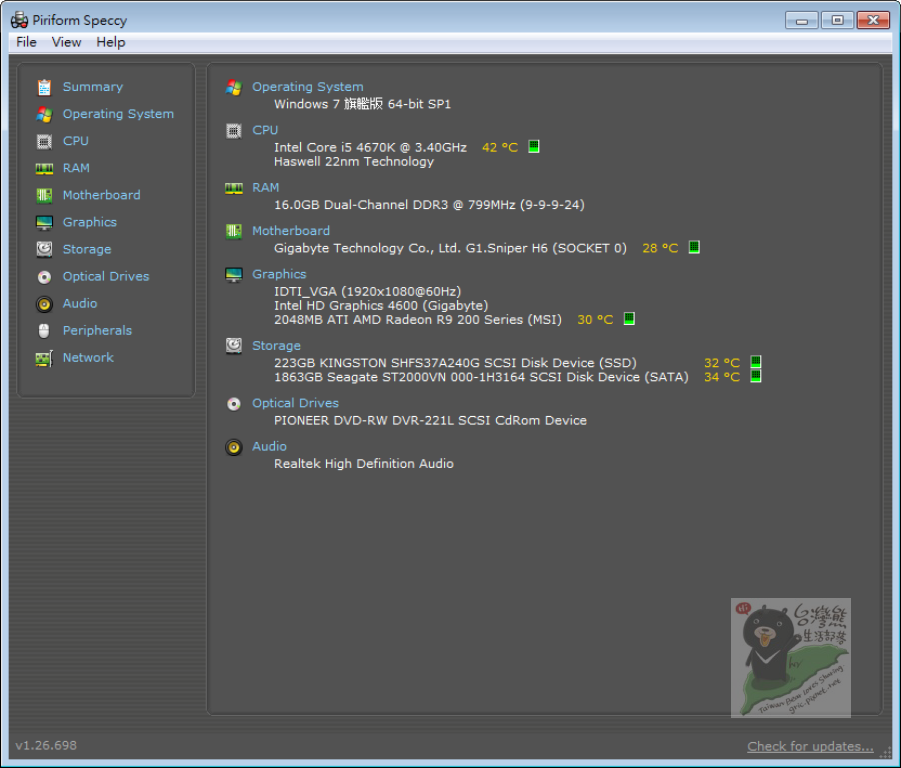This screenshot has width=901, height=768.
Task: Click the Graphics monitor icon in the sidebar
Action: pos(44,222)
